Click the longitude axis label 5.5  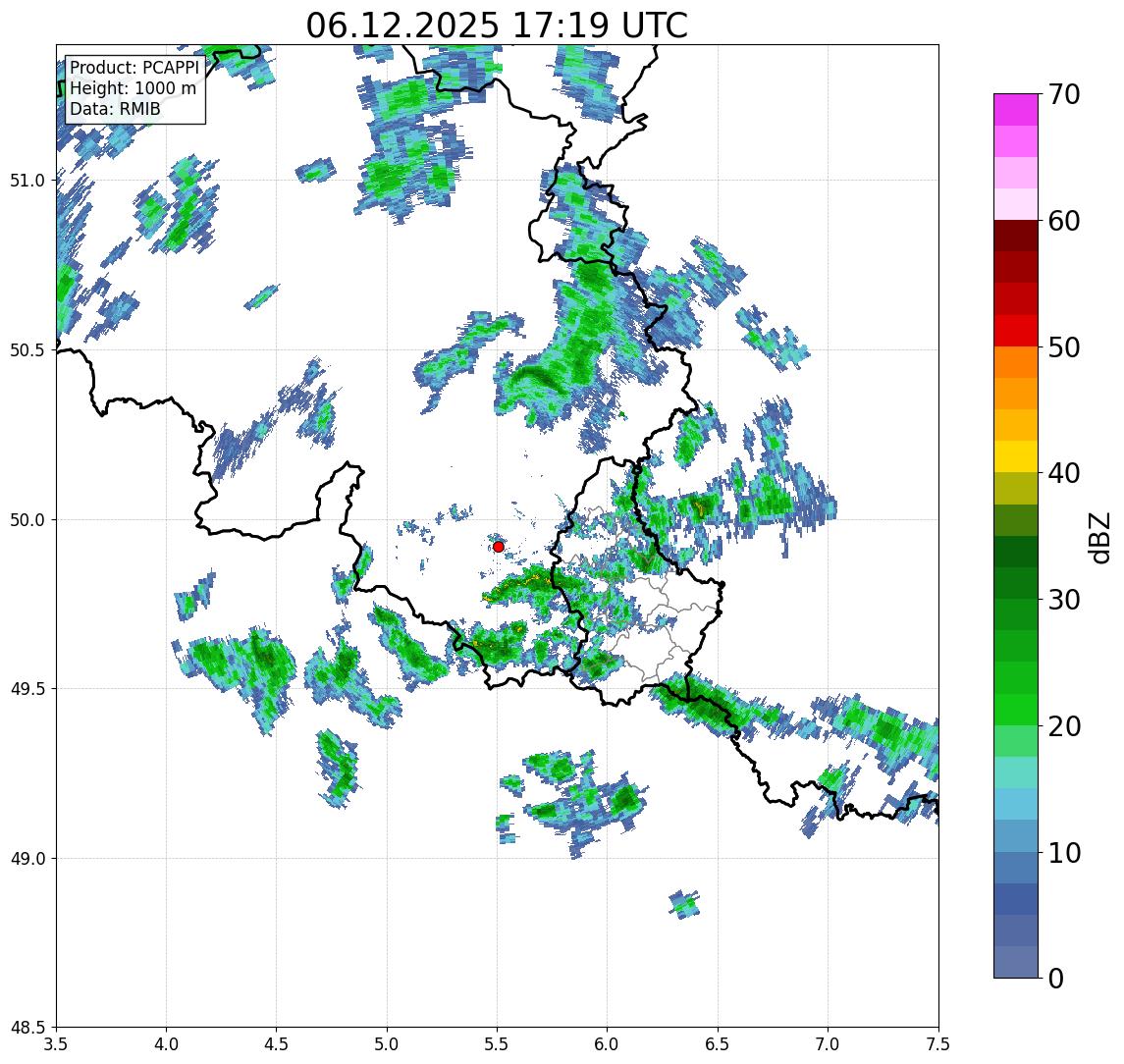click(498, 1044)
